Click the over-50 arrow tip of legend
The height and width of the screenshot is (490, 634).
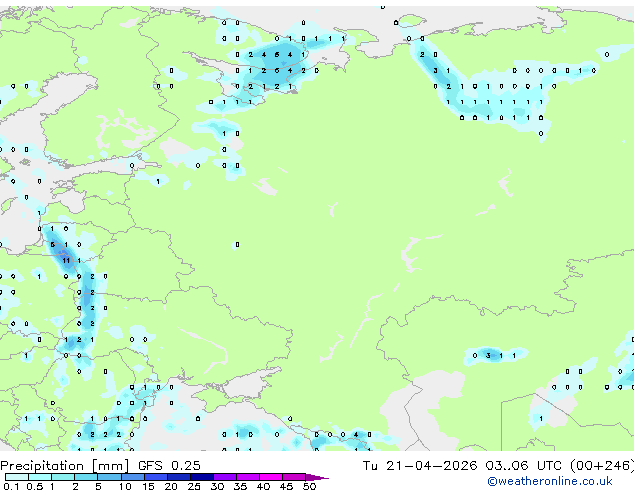click(317, 477)
